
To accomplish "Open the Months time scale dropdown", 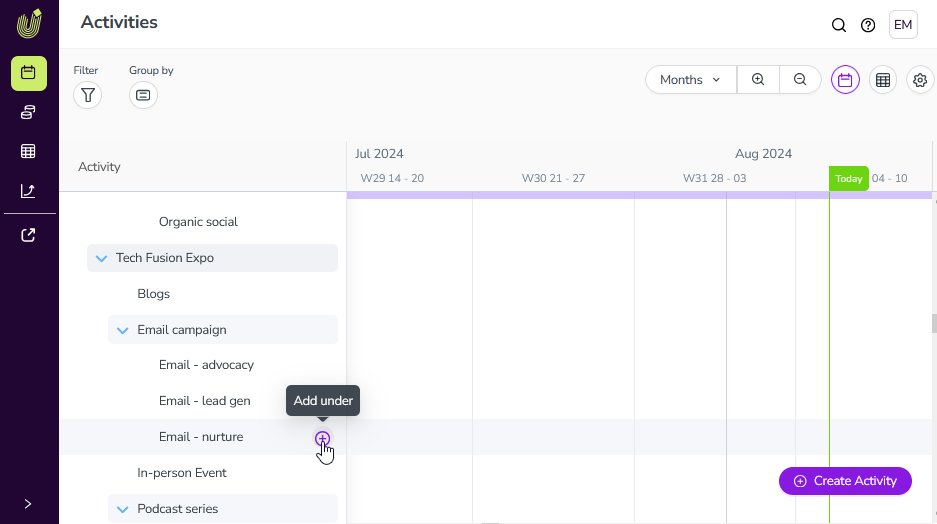I will coord(691,80).
